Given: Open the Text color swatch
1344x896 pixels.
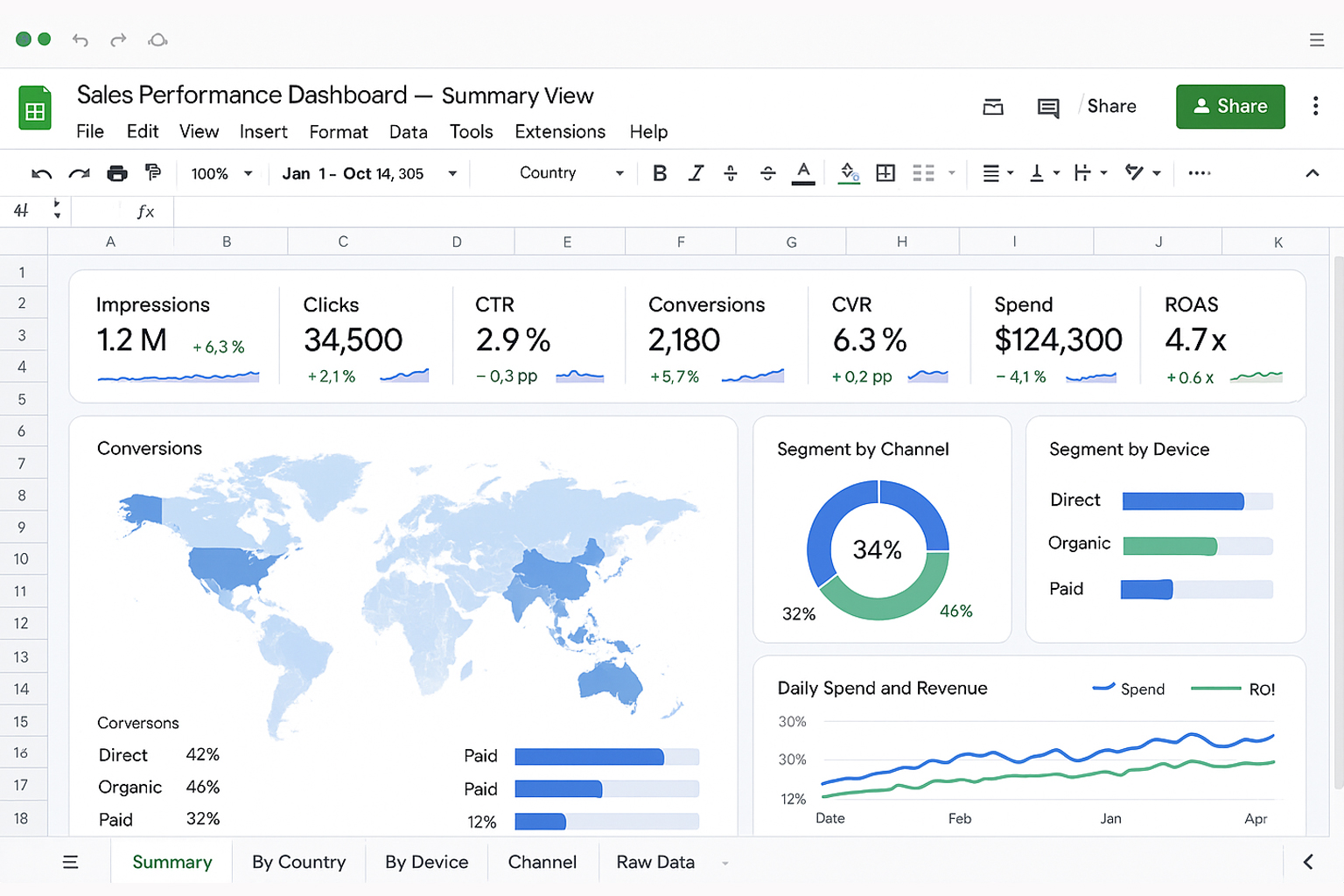Looking at the screenshot, I should coord(803,173).
